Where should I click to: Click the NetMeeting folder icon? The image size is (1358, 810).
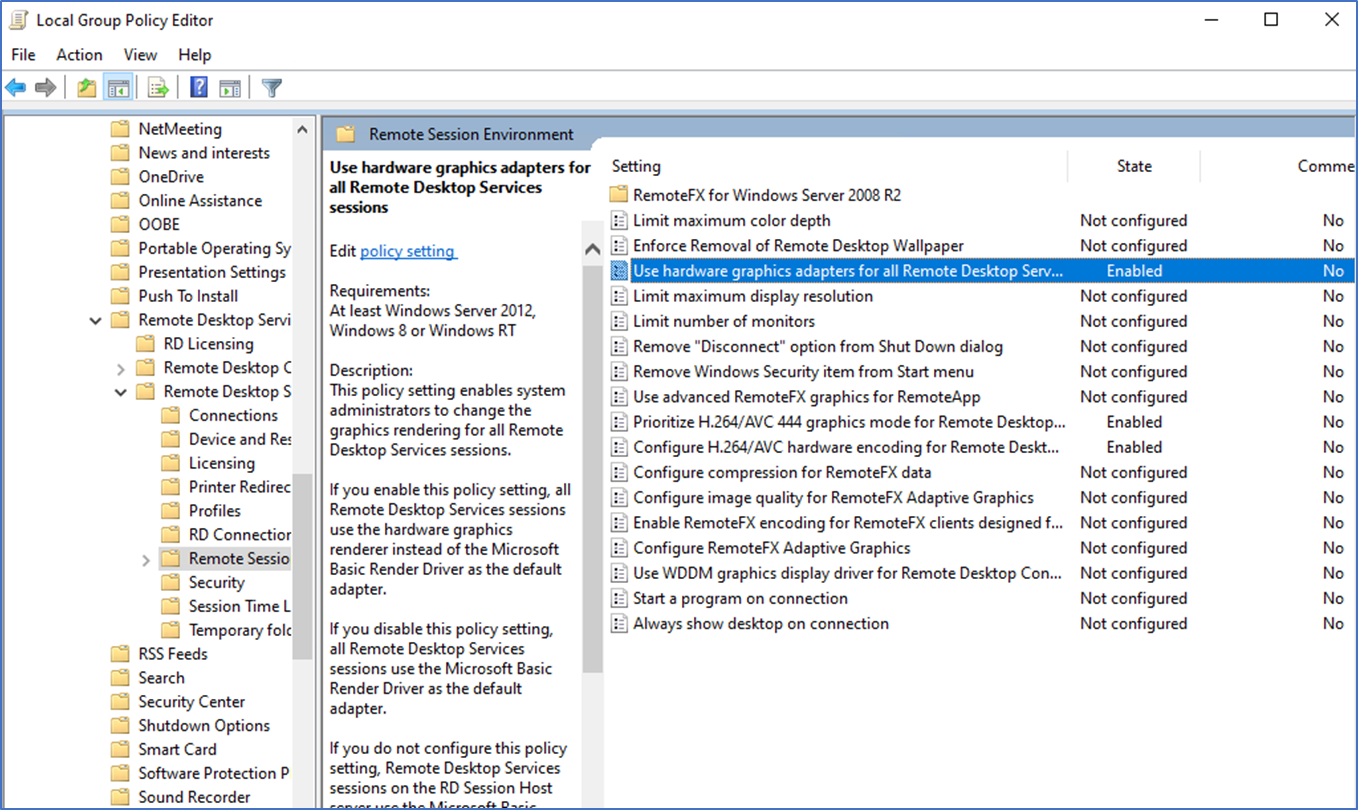click(x=121, y=129)
